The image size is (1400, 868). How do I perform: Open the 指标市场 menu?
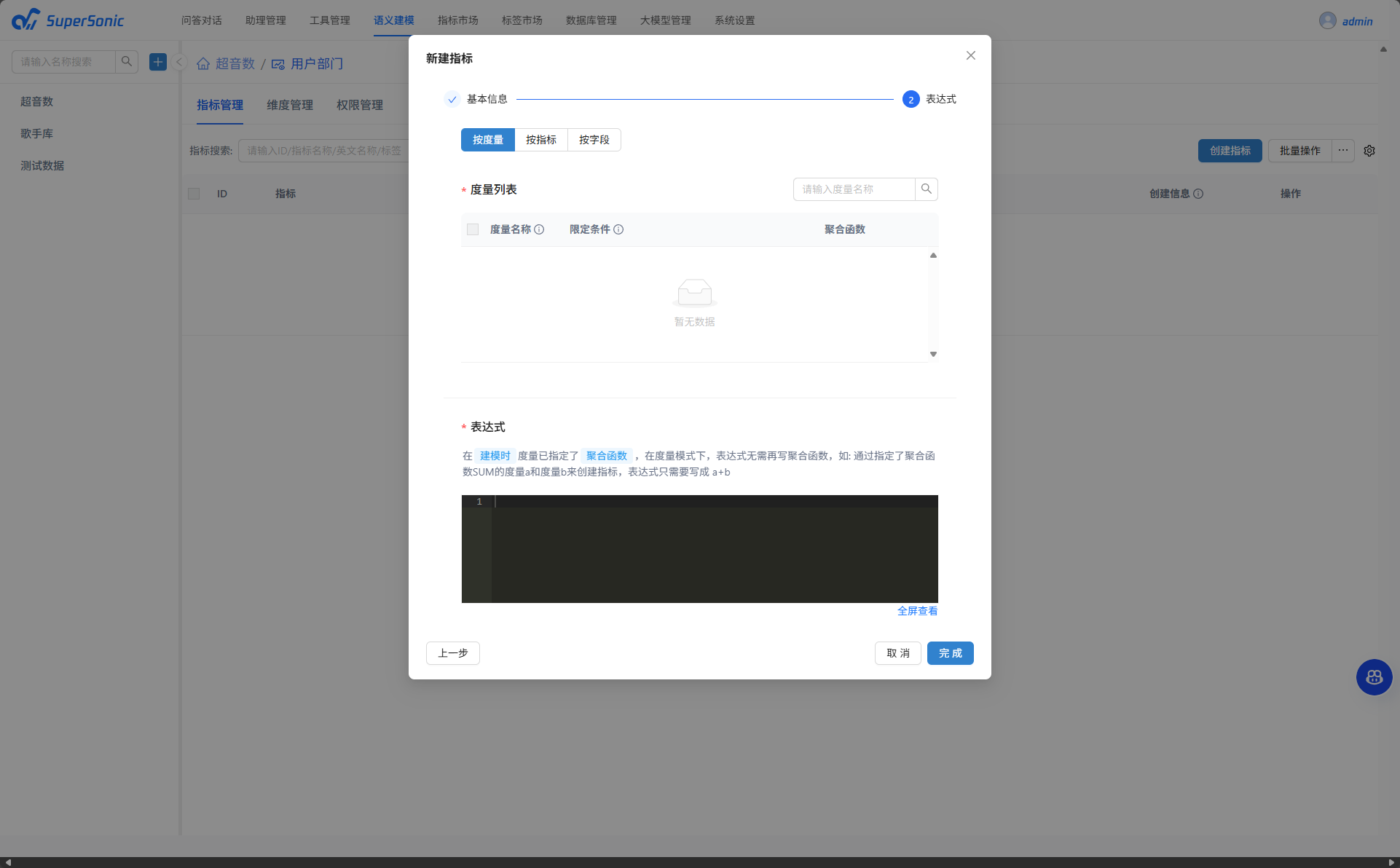click(x=458, y=20)
